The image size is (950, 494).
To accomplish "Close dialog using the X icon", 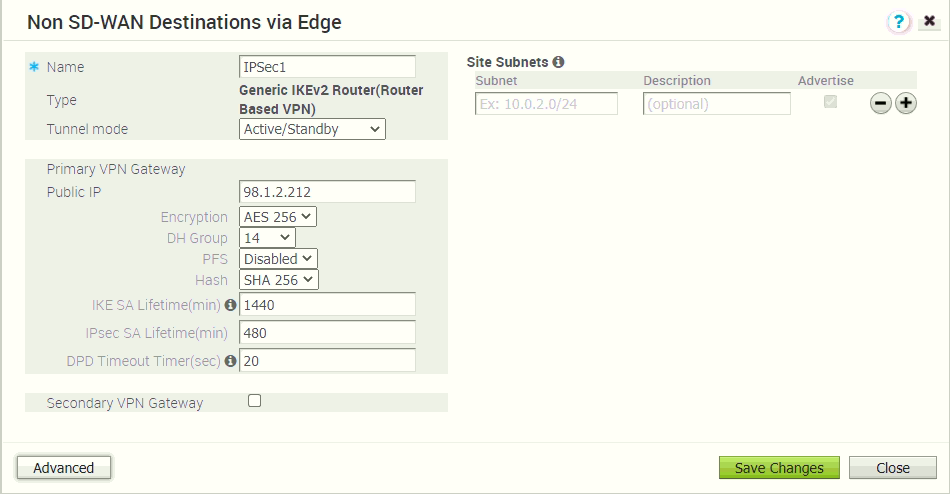I will [930, 21].
